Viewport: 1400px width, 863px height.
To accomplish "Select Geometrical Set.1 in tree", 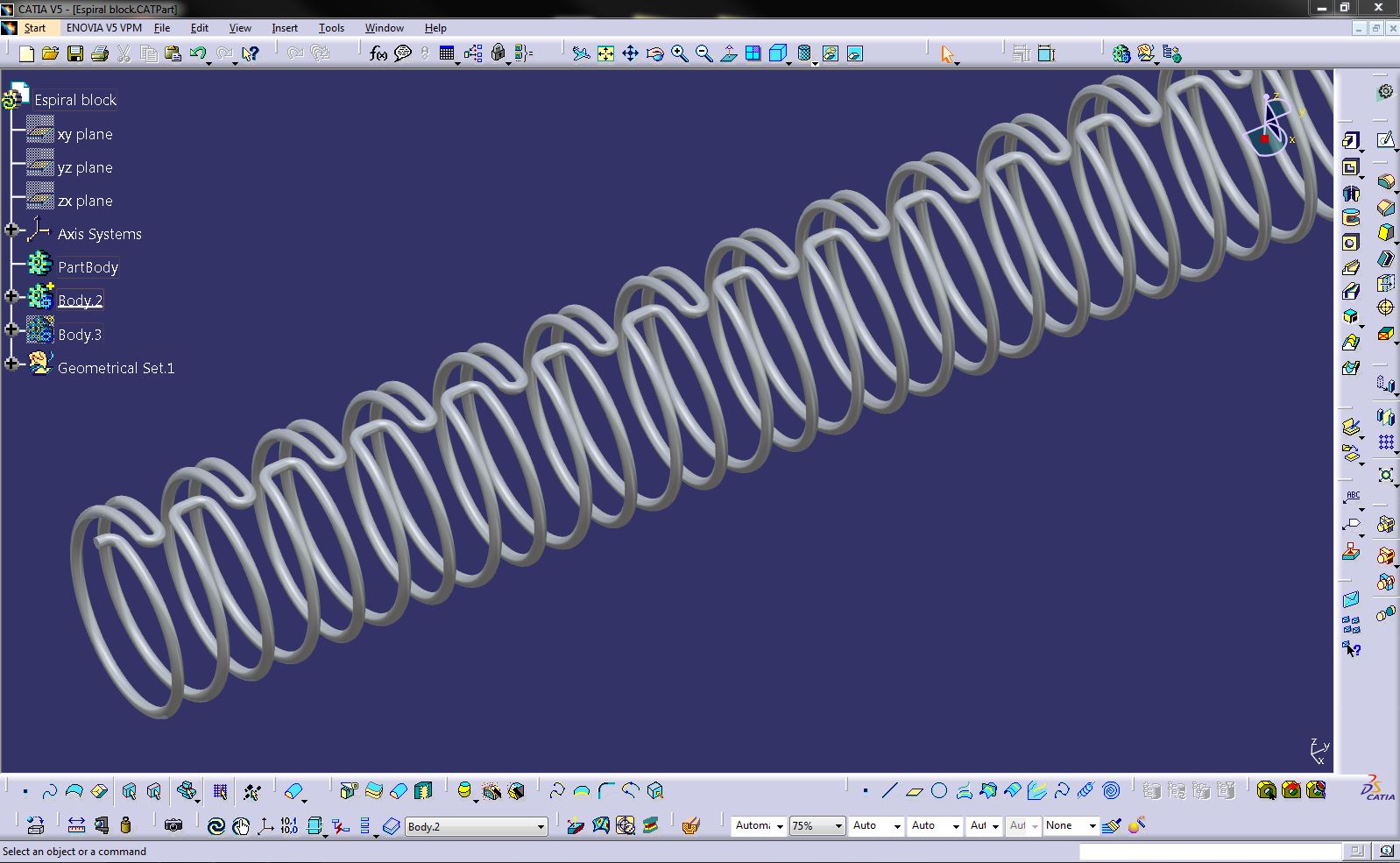I will click(116, 368).
